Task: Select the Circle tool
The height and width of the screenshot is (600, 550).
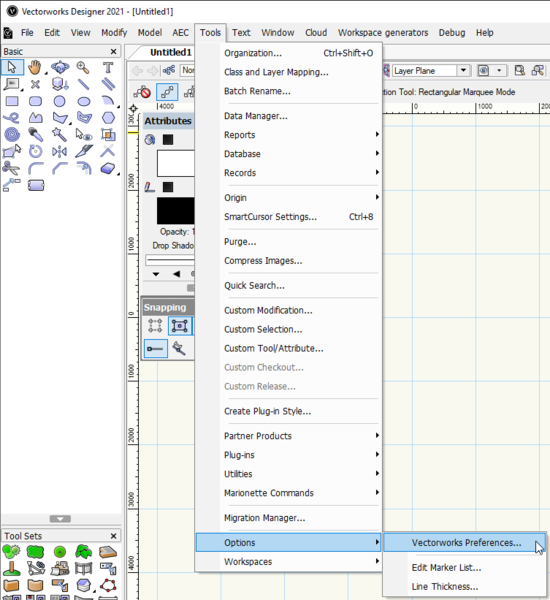Action: point(59,101)
